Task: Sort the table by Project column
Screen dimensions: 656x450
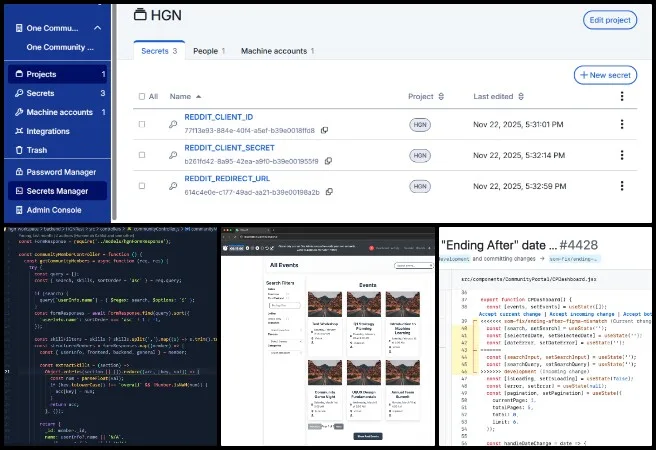Action: [426, 97]
